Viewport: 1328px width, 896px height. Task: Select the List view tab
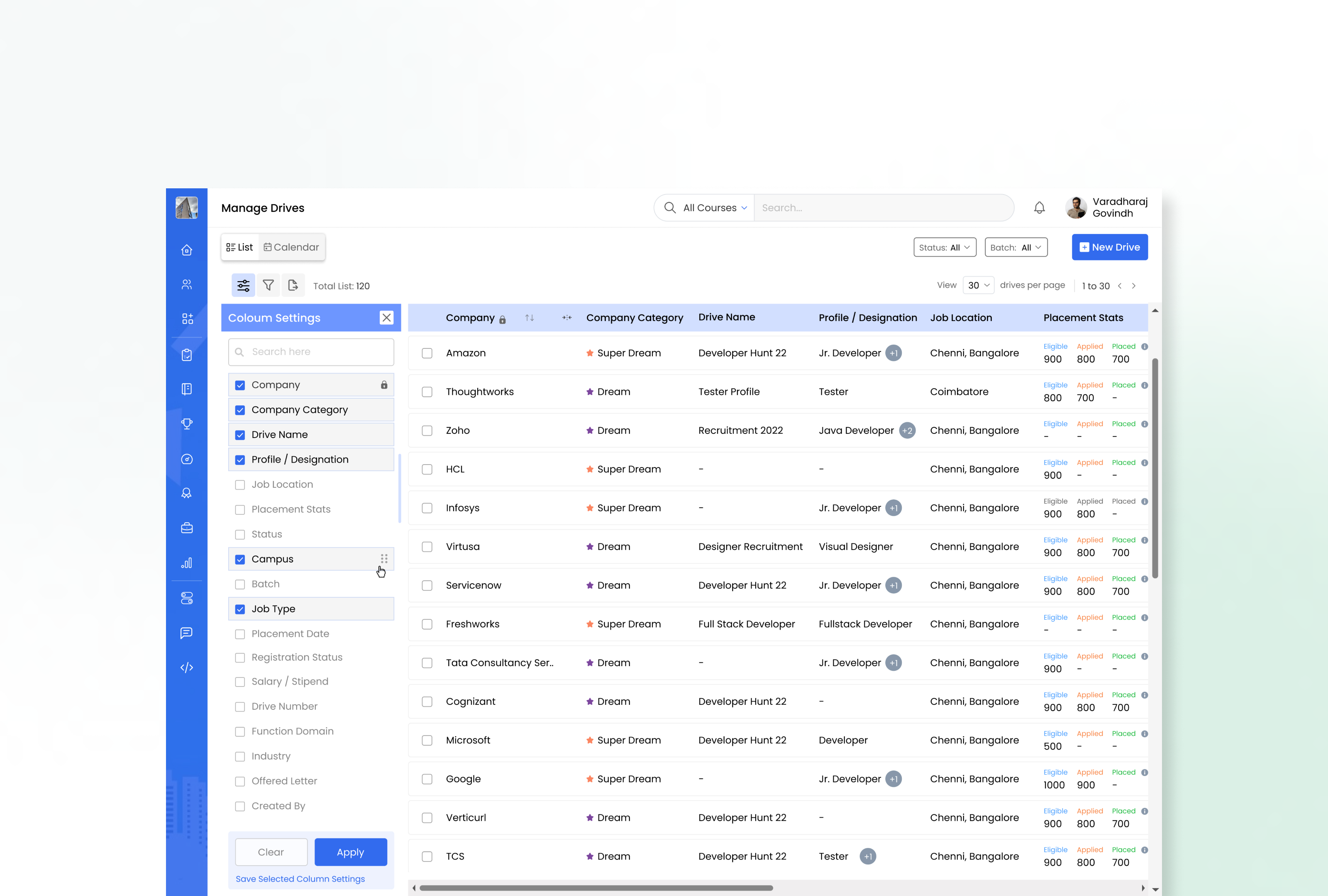click(239, 247)
